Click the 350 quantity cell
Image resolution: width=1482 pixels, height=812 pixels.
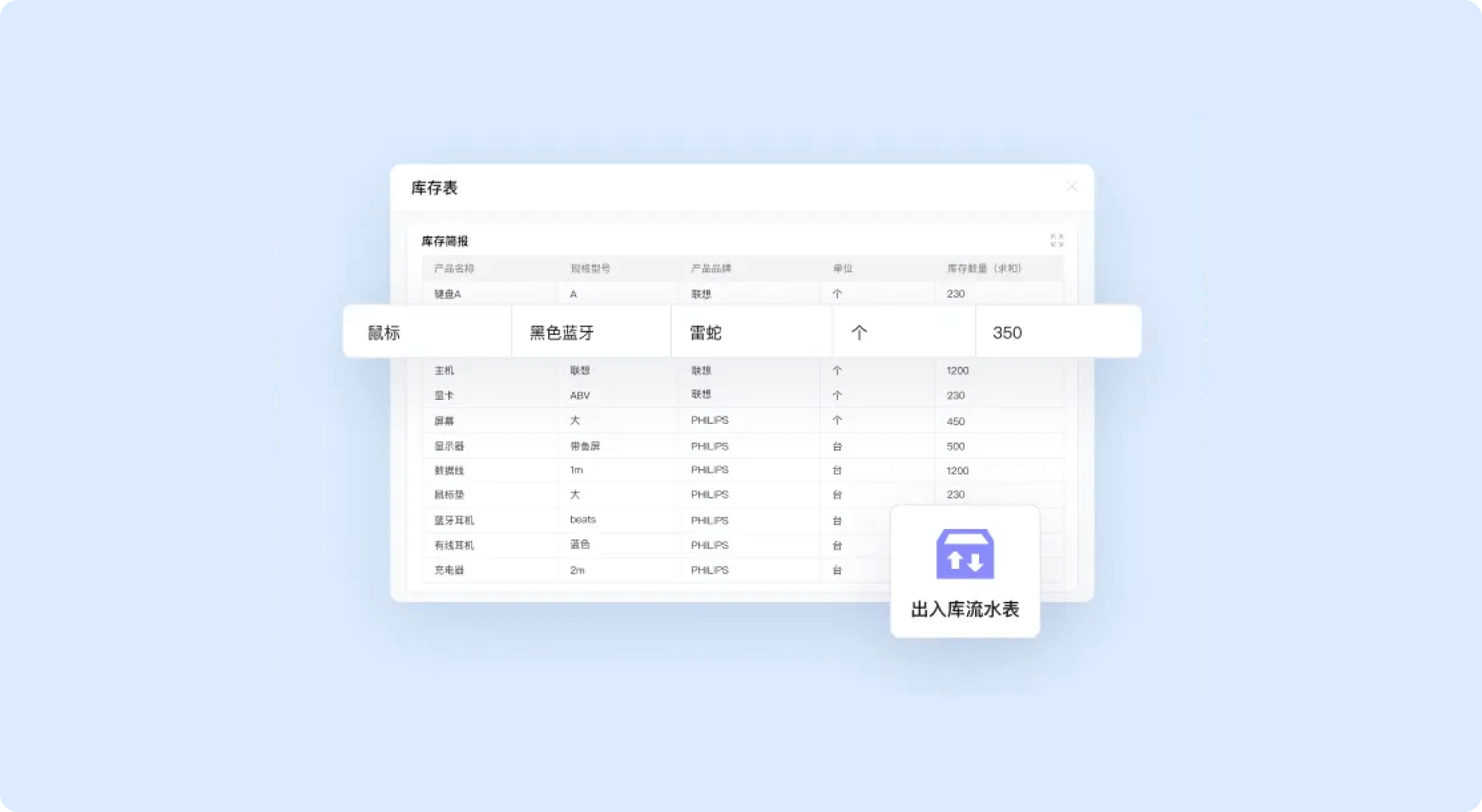tap(1007, 332)
